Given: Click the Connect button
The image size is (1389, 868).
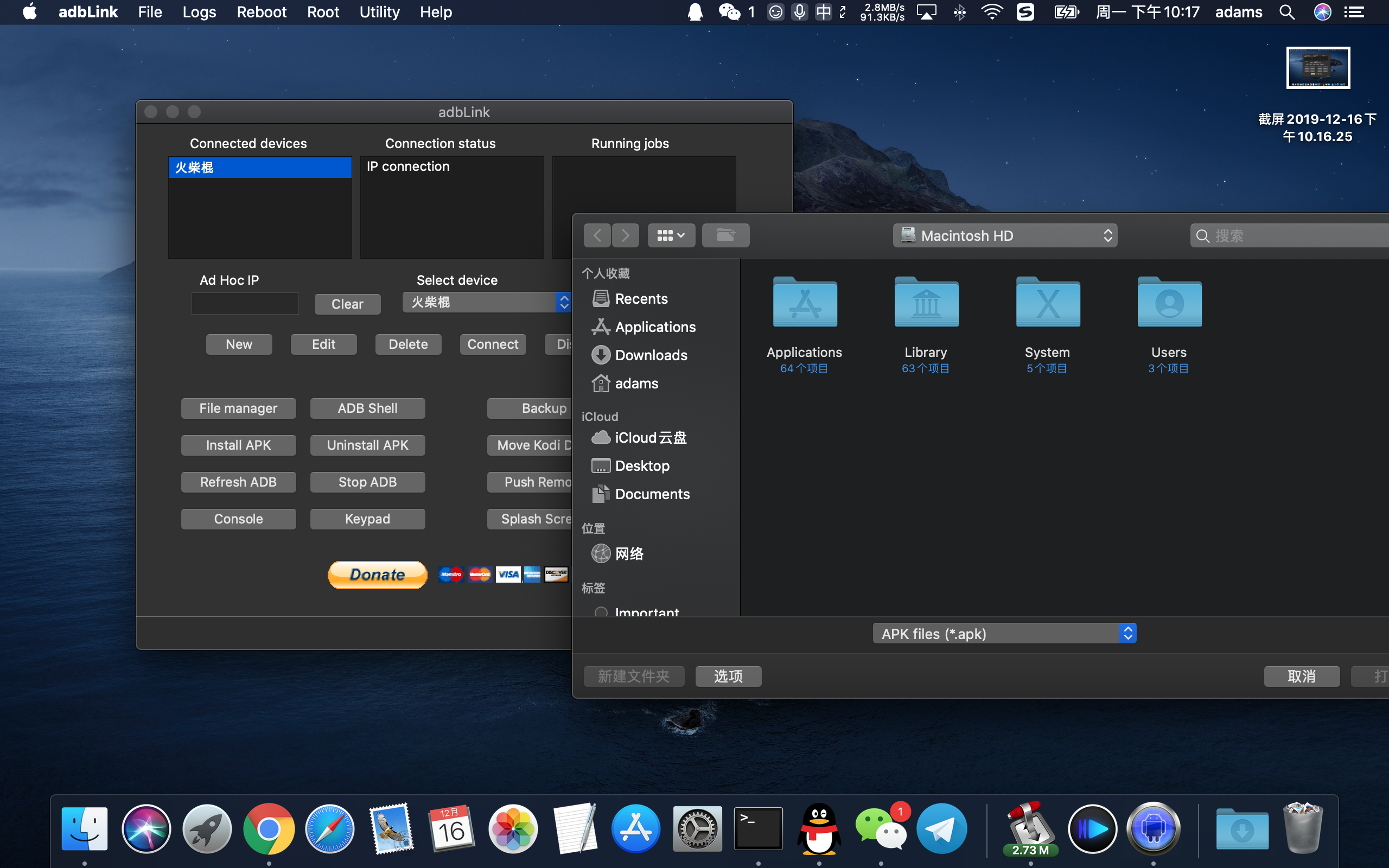Looking at the screenshot, I should pos(493,344).
